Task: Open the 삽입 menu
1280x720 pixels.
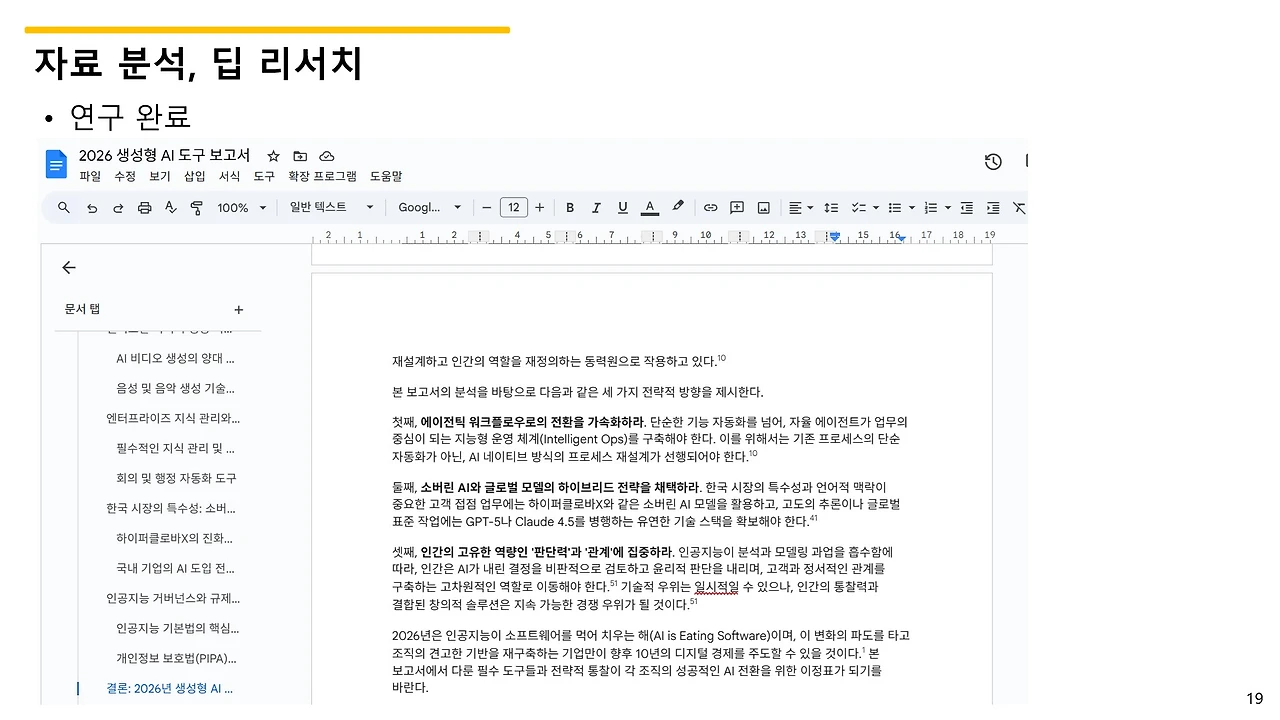Action: pyautogui.click(x=193, y=176)
